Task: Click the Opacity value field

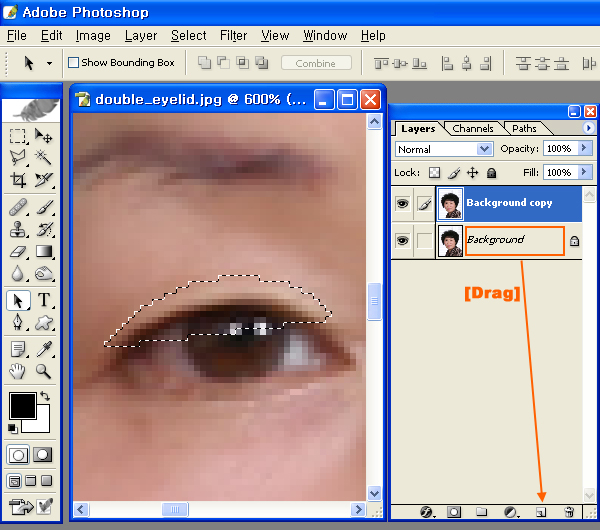Action: (559, 148)
